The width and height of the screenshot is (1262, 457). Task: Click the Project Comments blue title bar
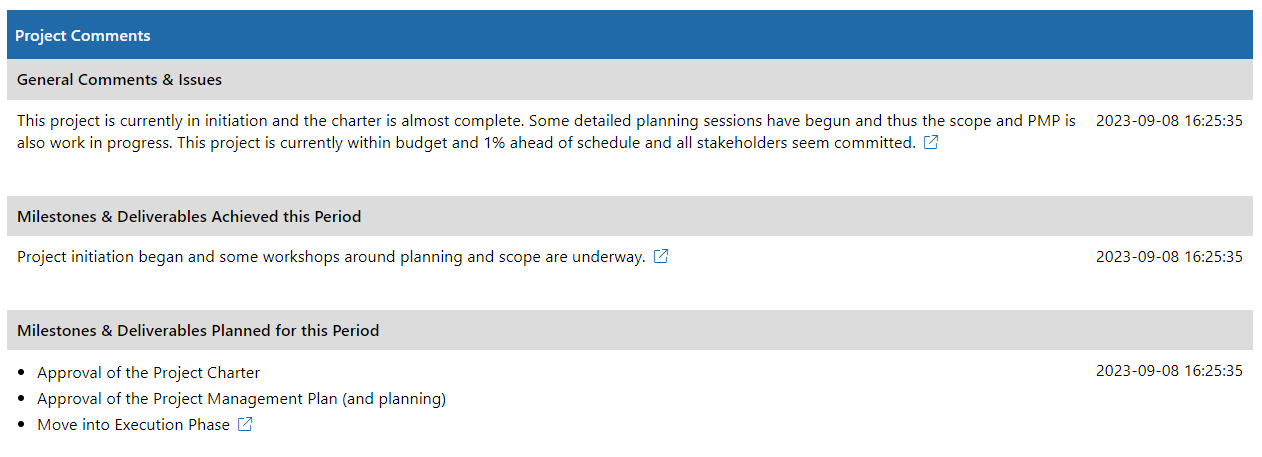click(629, 35)
